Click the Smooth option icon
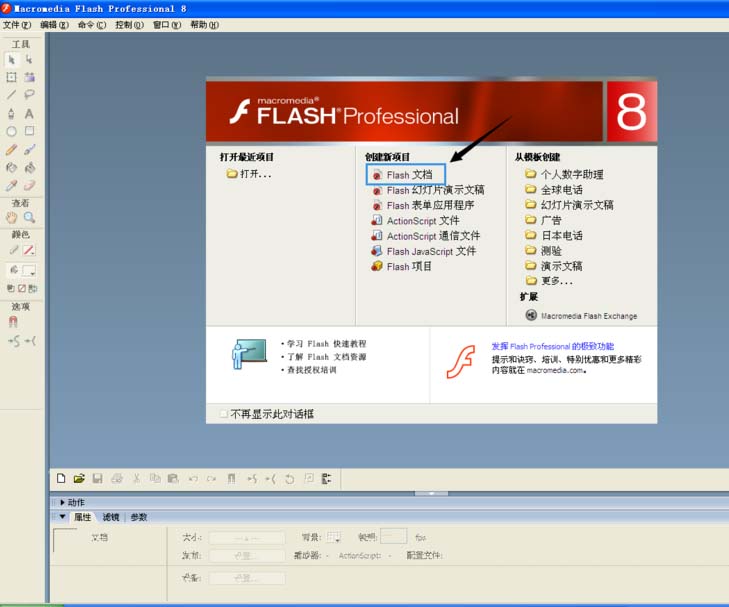The image size is (729, 607). 14,341
